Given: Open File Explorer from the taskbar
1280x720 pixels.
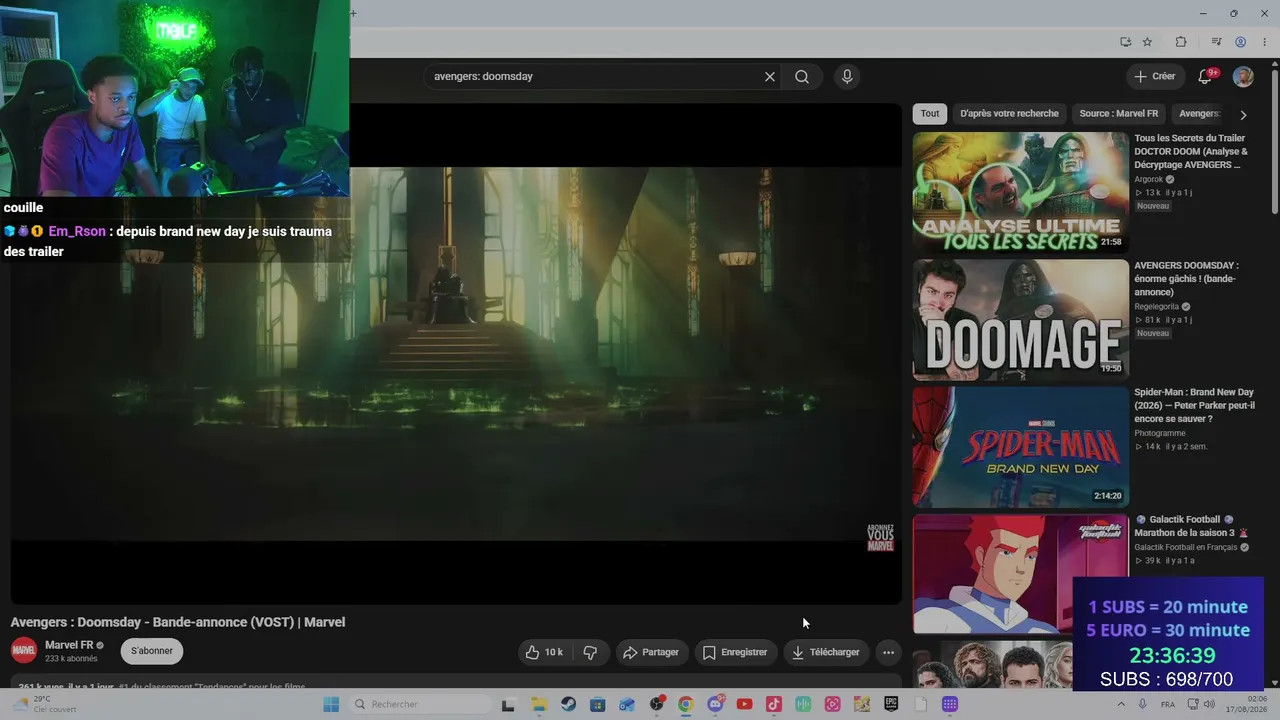Looking at the screenshot, I should pyautogui.click(x=539, y=704).
